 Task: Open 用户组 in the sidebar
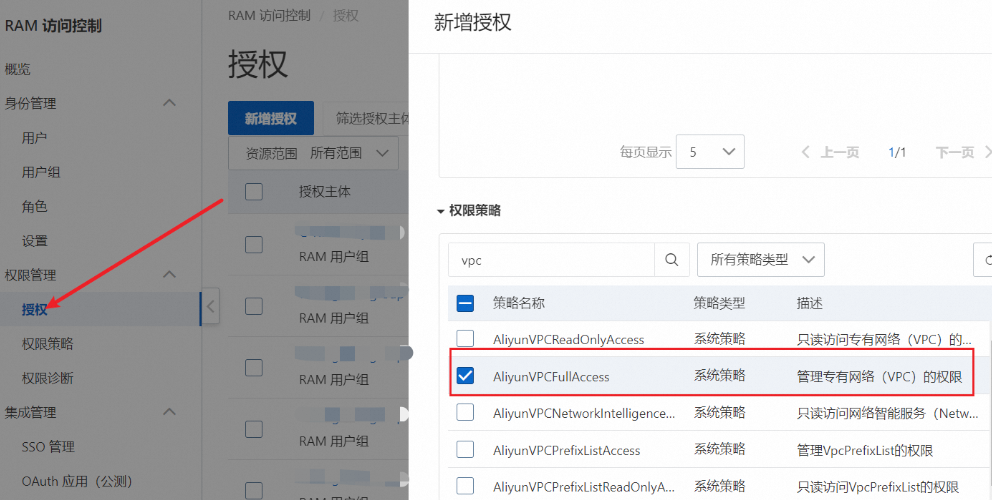[x=41, y=172]
